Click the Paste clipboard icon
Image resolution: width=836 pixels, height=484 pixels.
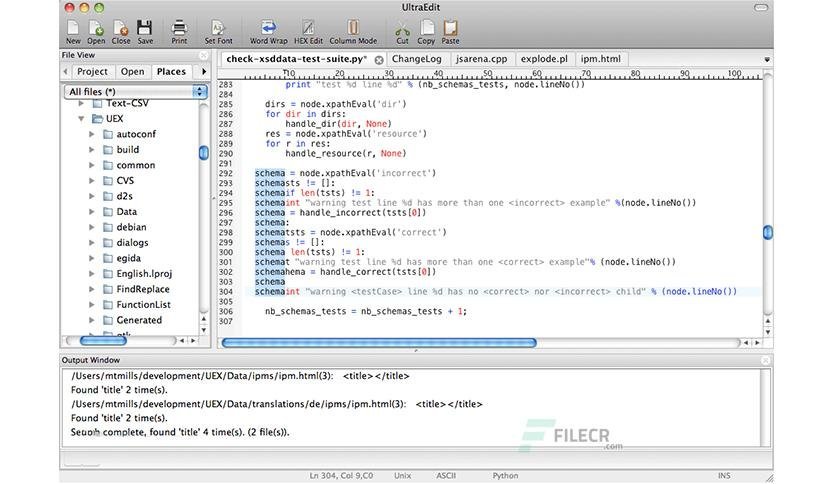450,28
